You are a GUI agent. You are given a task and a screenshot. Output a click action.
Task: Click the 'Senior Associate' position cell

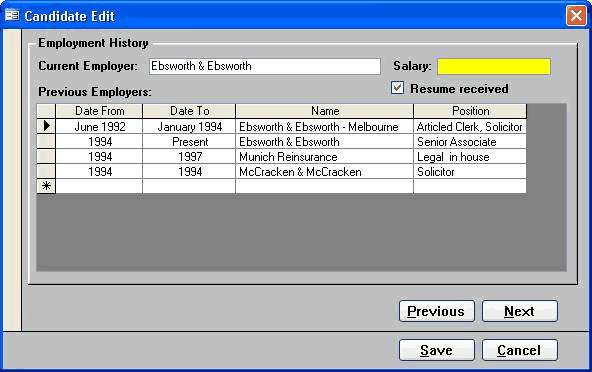tap(470, 142)
